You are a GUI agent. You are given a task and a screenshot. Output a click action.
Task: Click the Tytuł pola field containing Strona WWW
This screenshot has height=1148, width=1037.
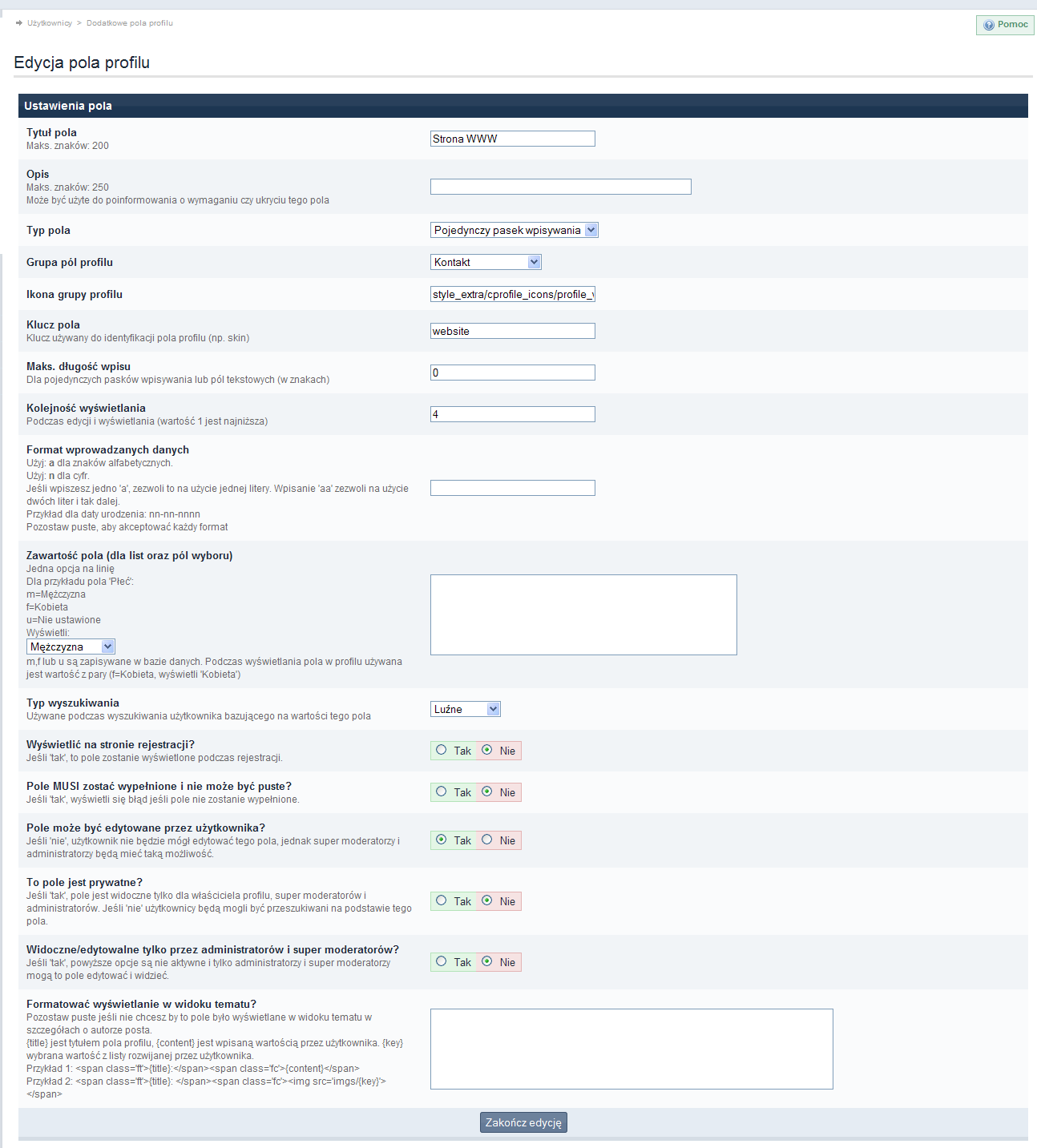[x=513, y=138]
